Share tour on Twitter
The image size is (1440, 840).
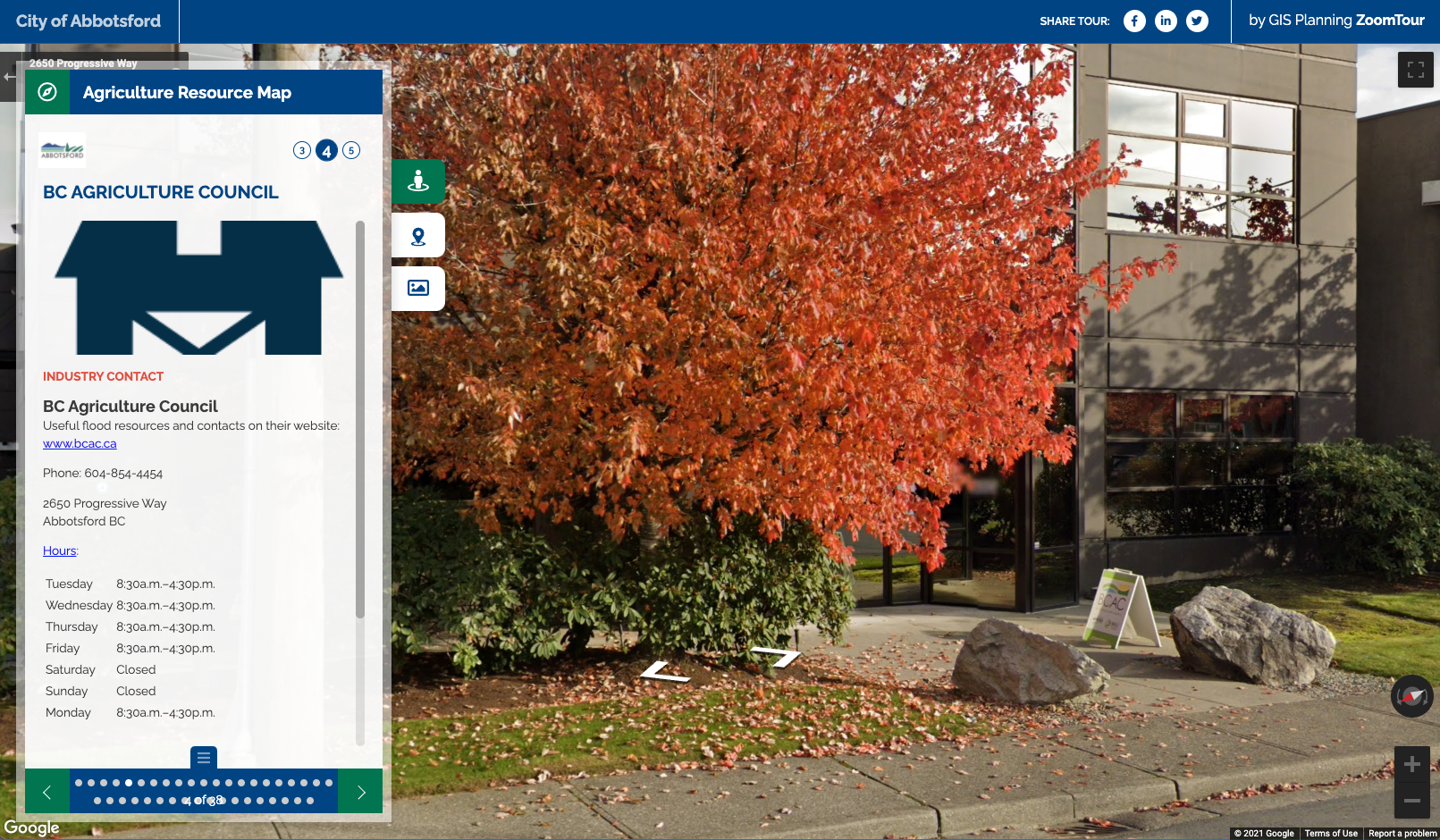pos(1197,21)
